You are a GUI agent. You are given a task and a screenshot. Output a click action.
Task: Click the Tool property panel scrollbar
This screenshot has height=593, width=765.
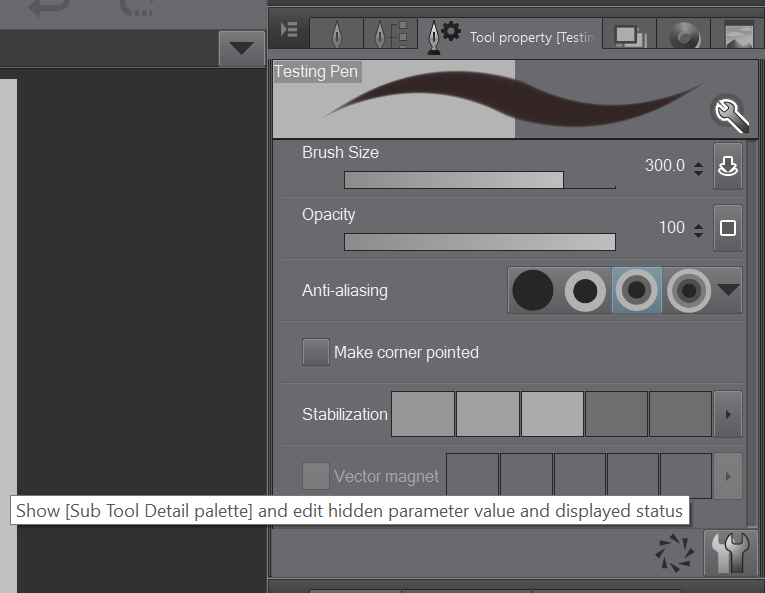click(752, 332)
